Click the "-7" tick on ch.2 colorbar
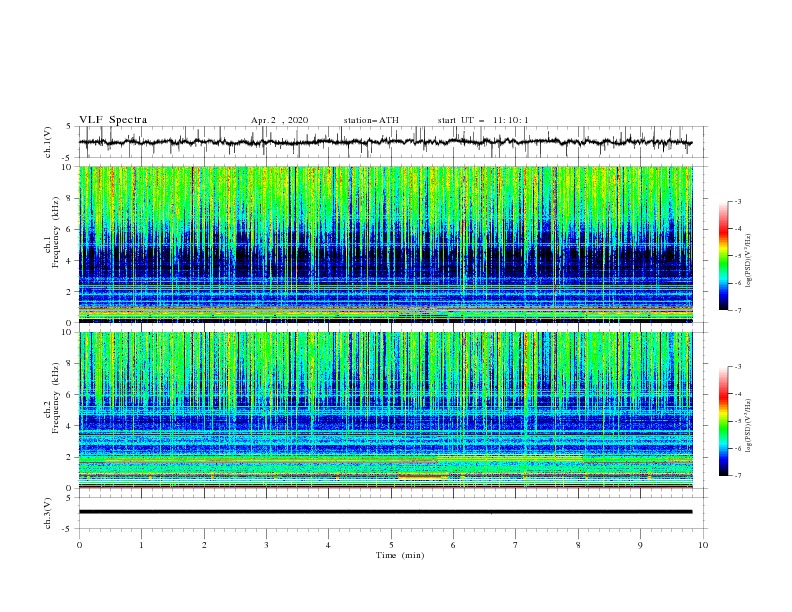This screenshot has height=612, width=792. (x=738, y=475)
